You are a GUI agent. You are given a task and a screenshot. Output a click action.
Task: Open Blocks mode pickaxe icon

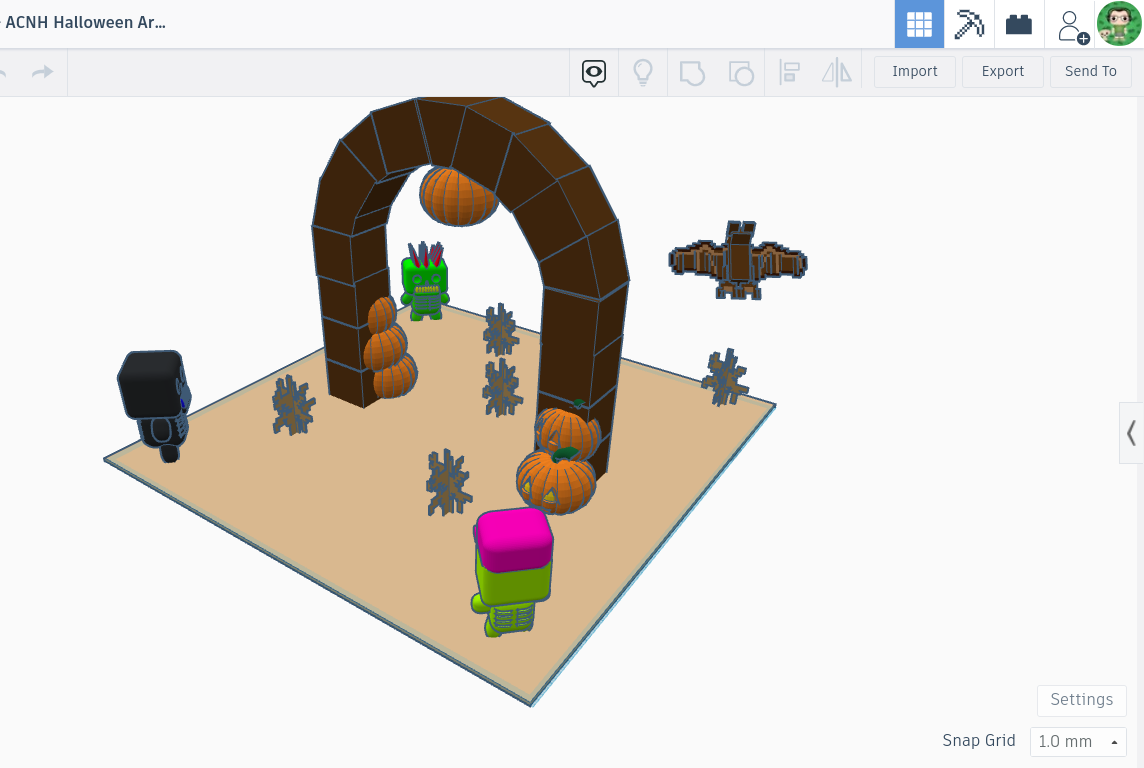coord(969,24)
